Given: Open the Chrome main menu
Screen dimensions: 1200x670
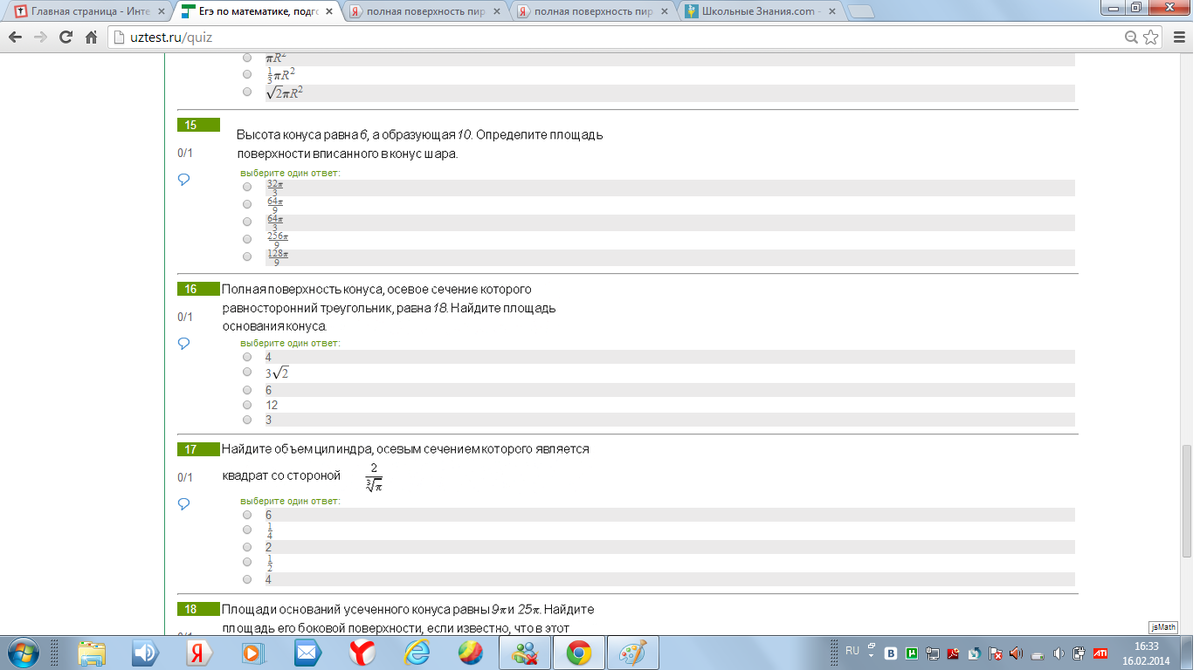Looking at the screenshot, I should point(1178,37).
